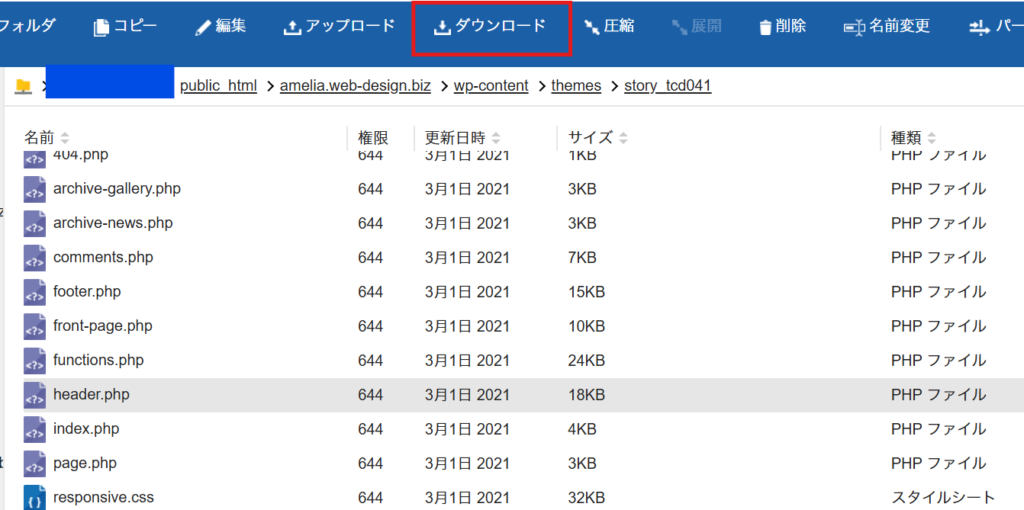This screenshot has width=1024, height=510.
Task: Go to themes folder in breadcrumb
Action: coord(576,86)
